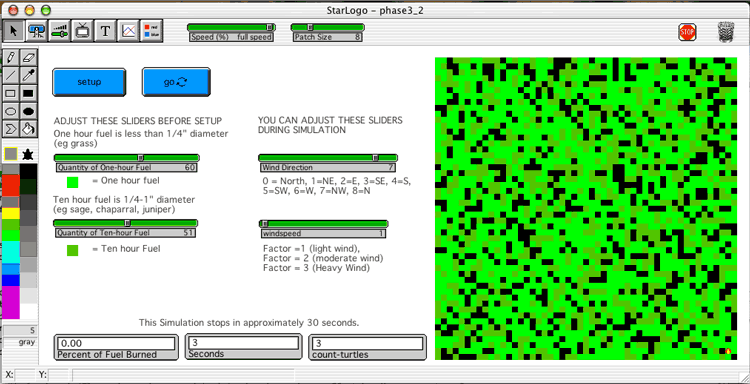Select the line drawing tool
Image resolution: width=750 pixels, height=384 pixels.
point(11,76)
